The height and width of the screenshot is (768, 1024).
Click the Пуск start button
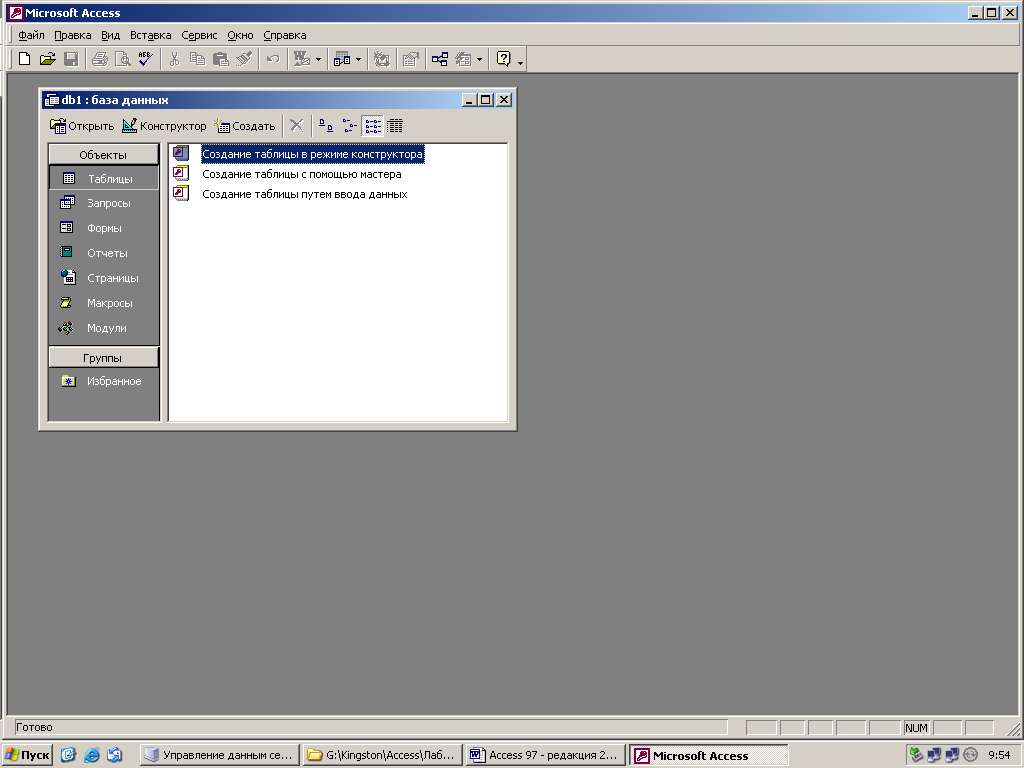click(x=27, y=755)
